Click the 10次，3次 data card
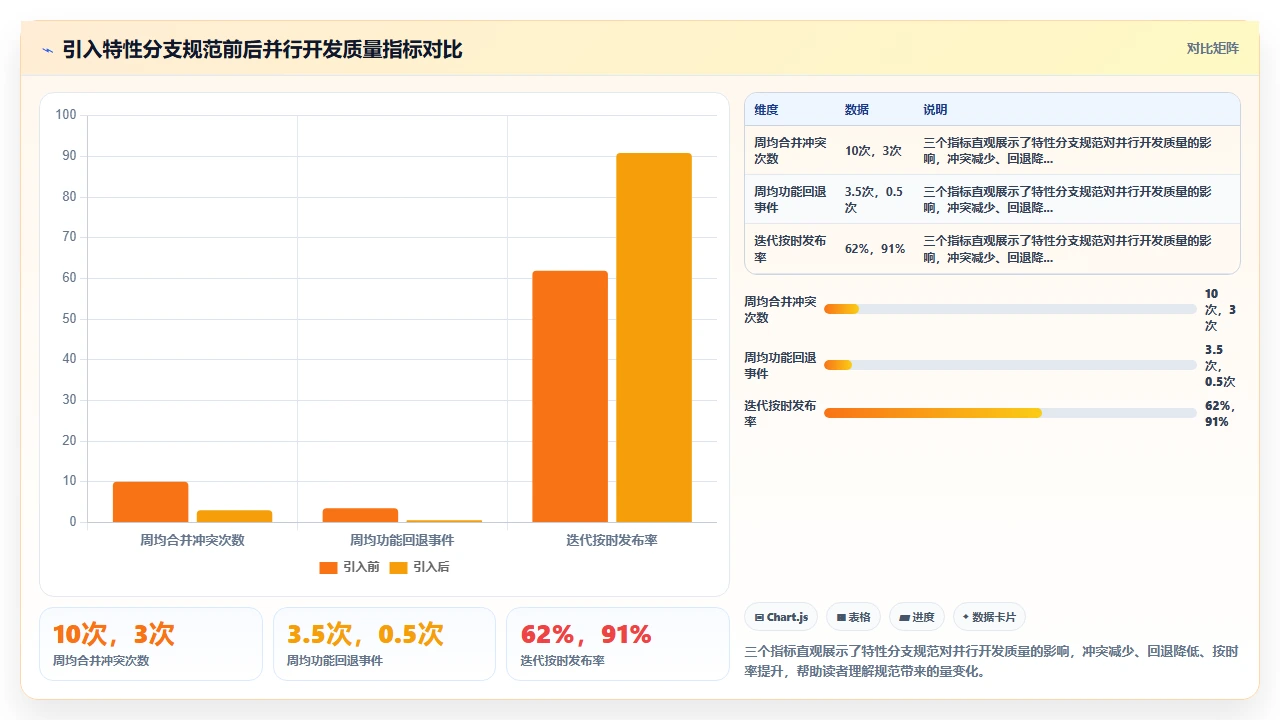The image size is (1280, 720). [151, 644]
